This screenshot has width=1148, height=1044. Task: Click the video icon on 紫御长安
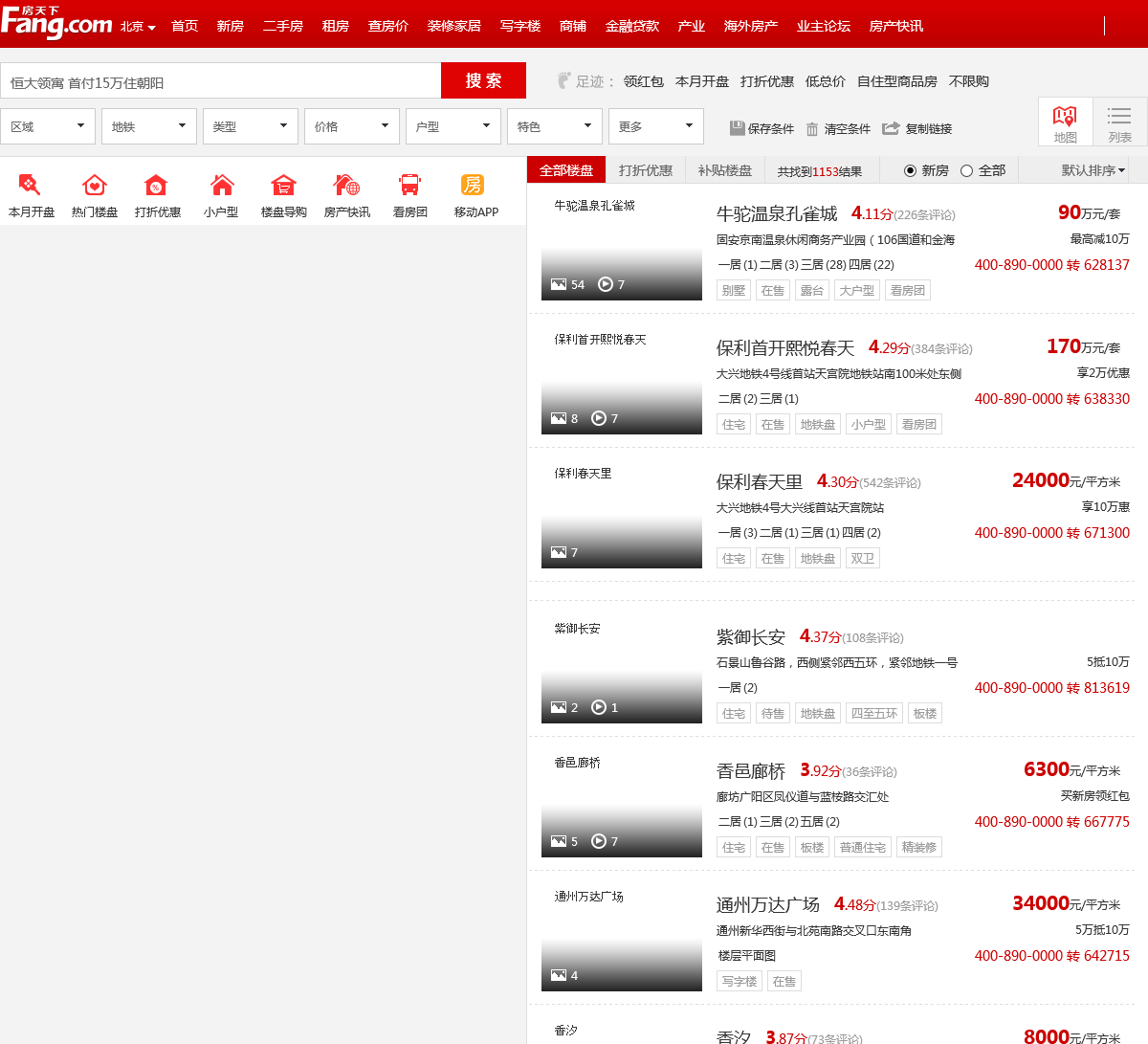click(x=599, y=707)
